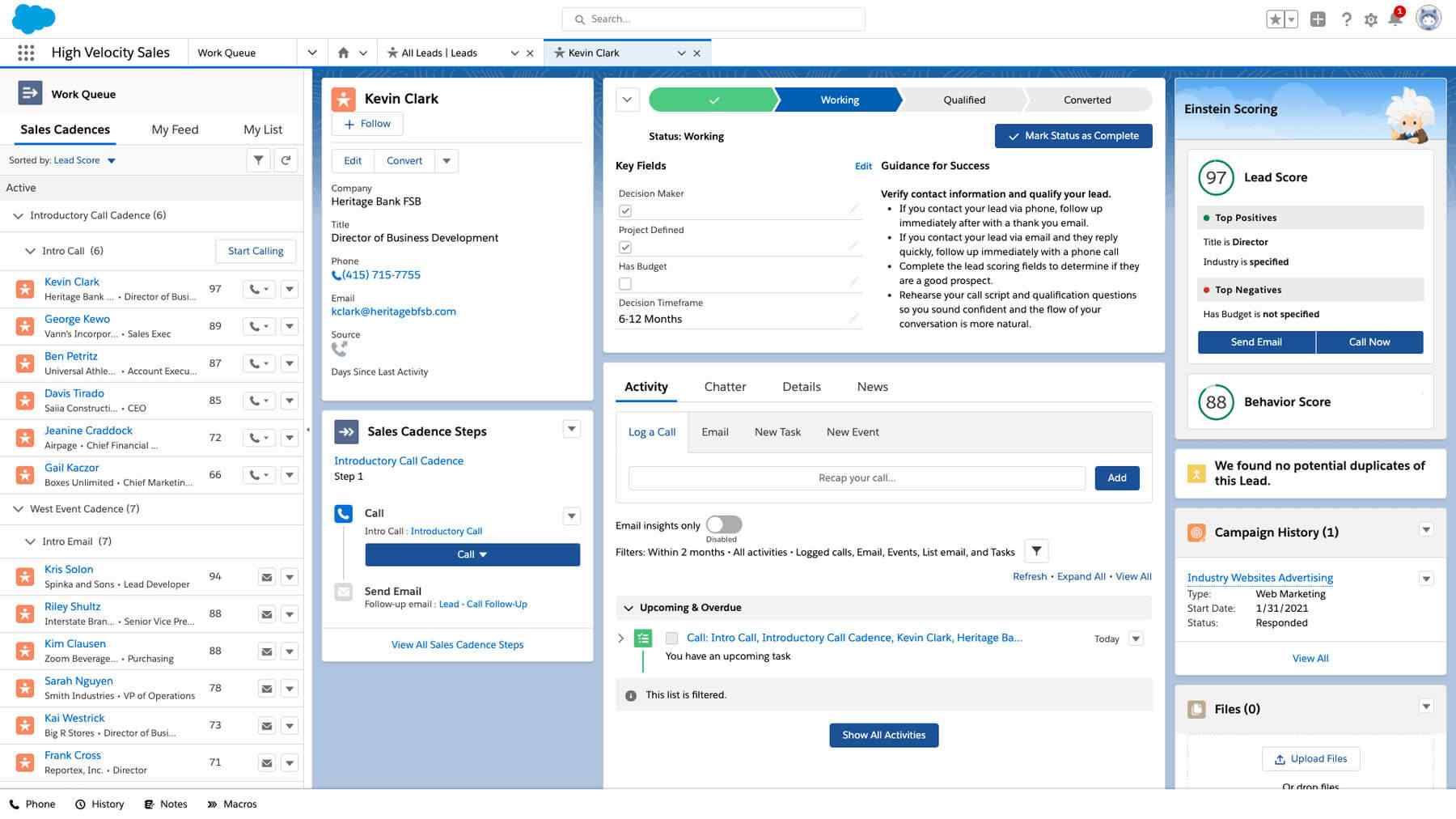This screenshot has height=819, width=1456.
Task: Edit Decision Timeframe pencil icon
Action: (853, 318)
